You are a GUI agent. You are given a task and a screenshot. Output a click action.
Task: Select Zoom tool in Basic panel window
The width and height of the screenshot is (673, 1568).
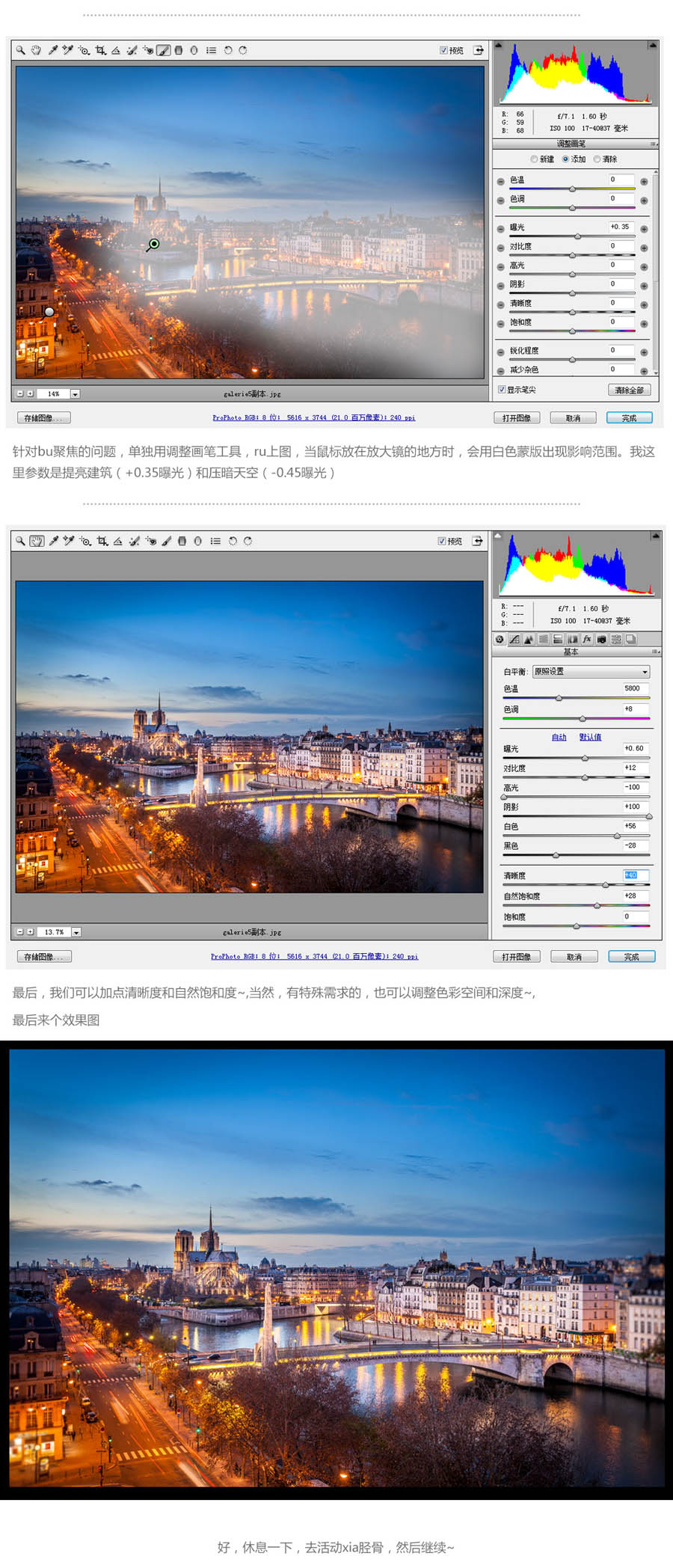coord(20,541)
